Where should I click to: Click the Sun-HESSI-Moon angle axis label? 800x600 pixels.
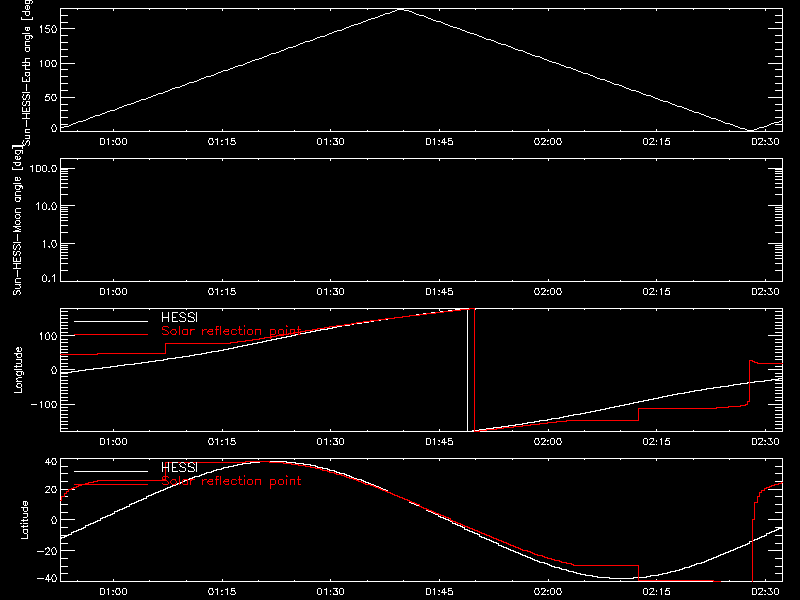point(18,220)
